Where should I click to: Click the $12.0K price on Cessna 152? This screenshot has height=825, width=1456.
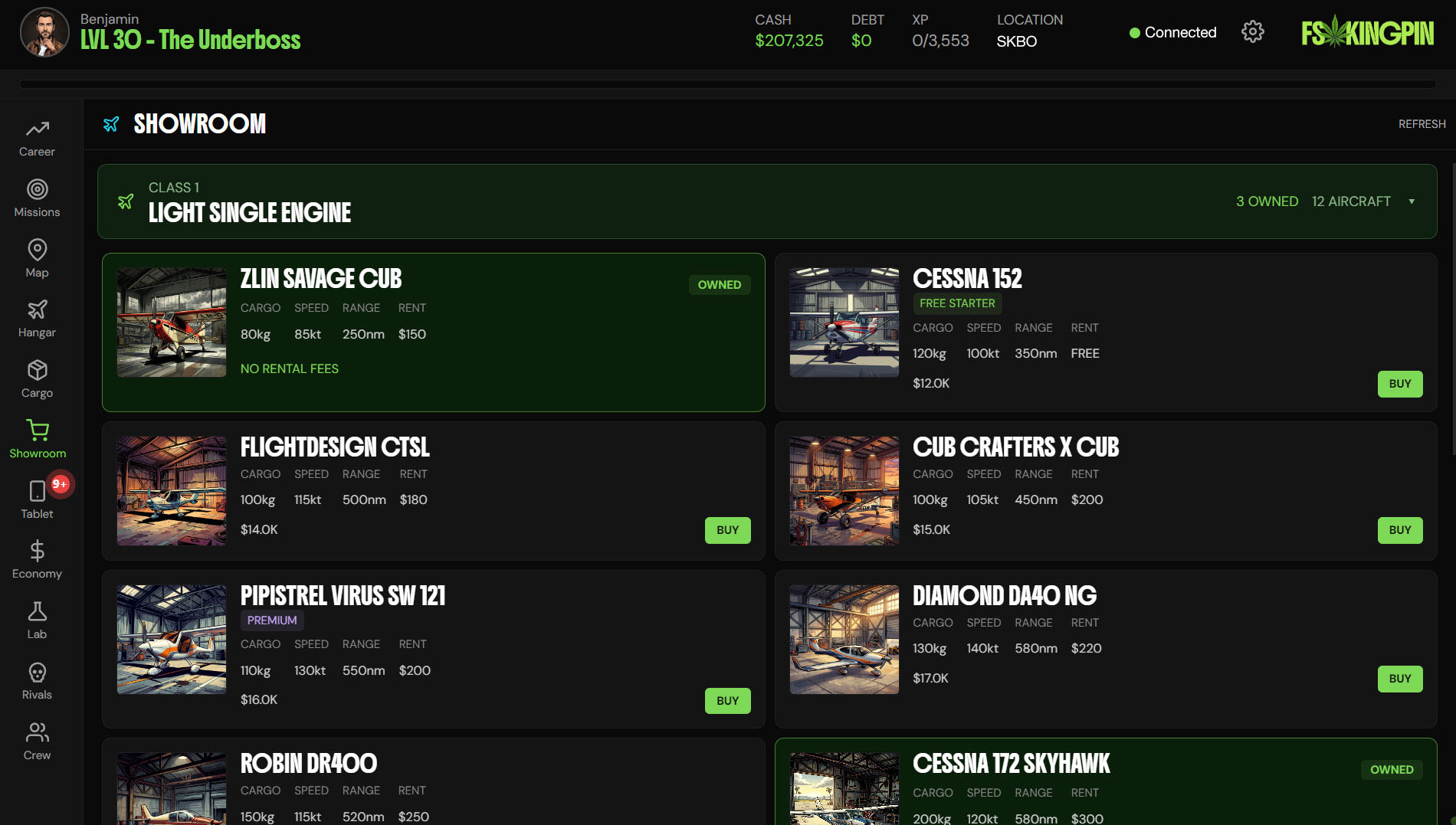pos(931,383)
